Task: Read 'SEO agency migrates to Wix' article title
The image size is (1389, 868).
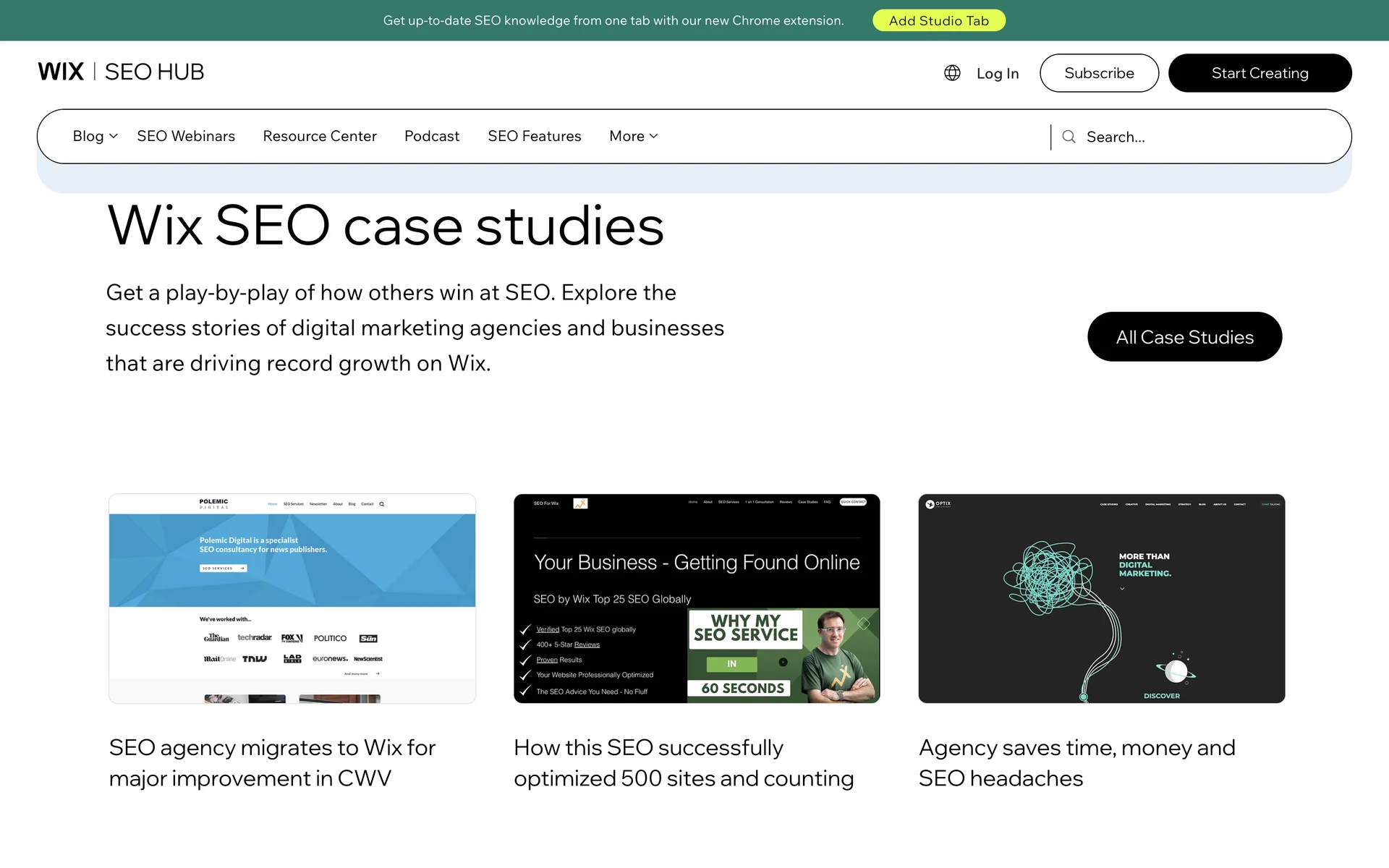Action: (272, 762)
